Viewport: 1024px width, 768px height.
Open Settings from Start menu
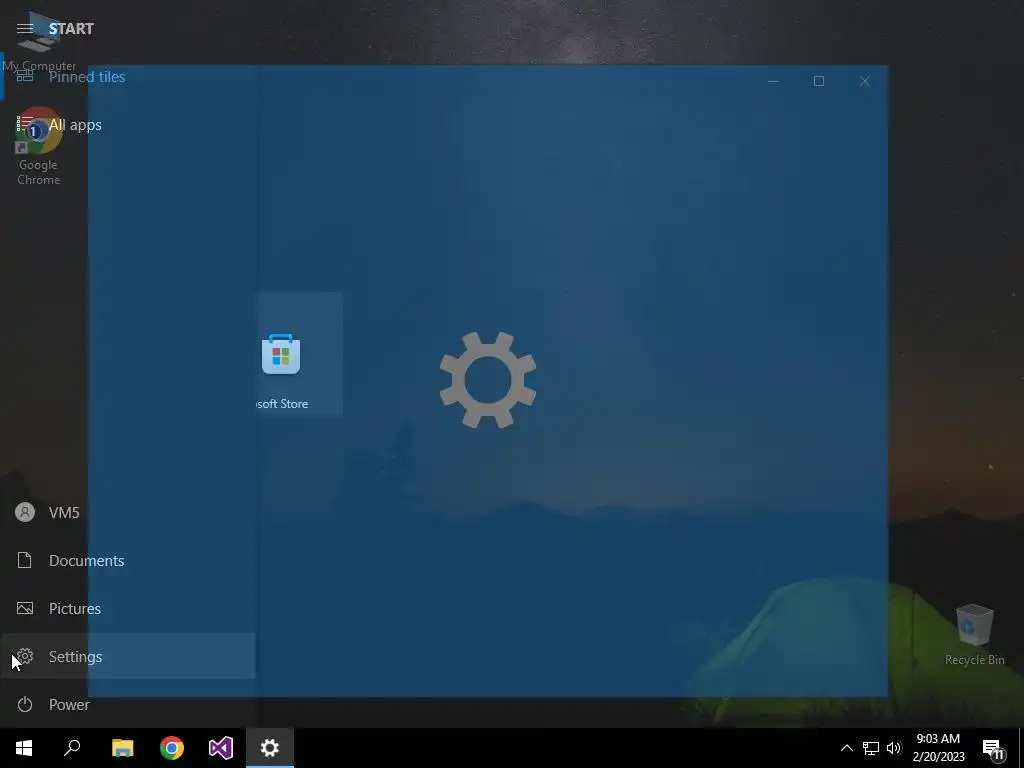coord(128,656)
